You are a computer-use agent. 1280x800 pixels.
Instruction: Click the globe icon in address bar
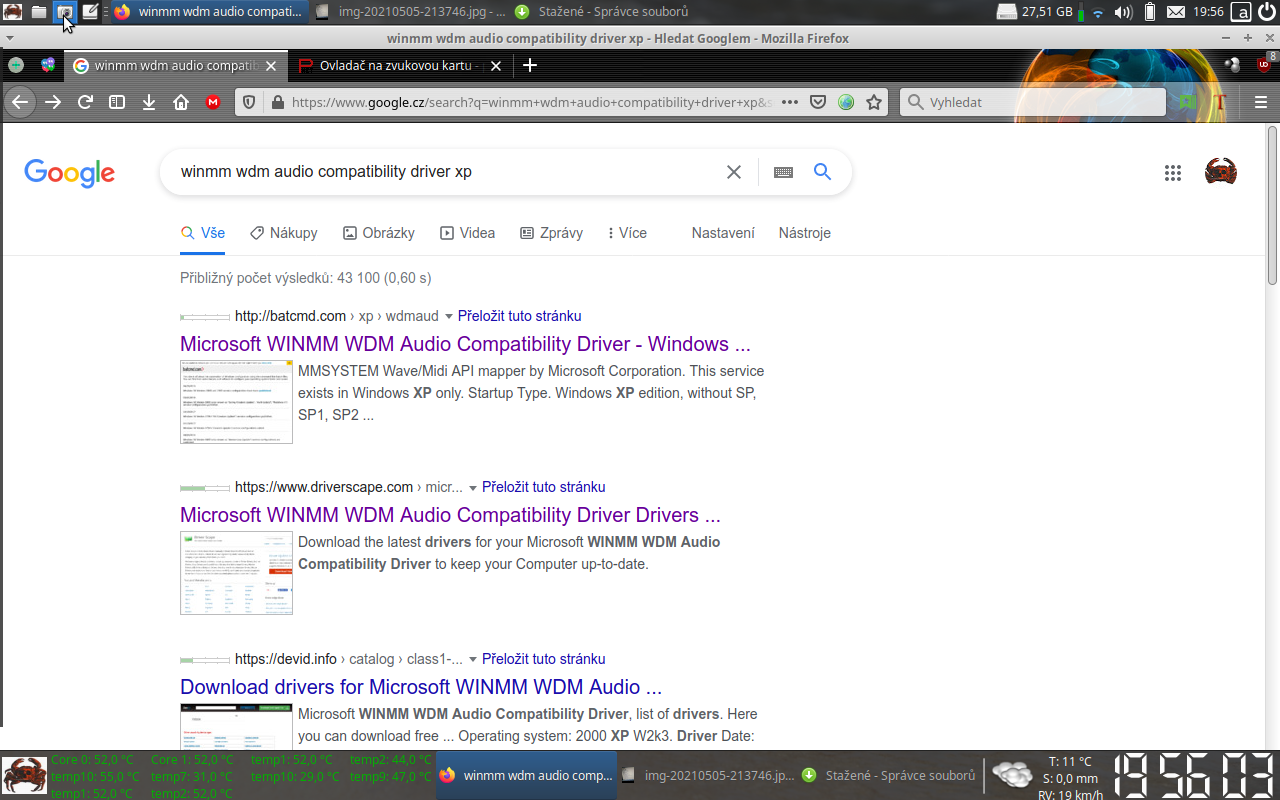click(846, 102)
